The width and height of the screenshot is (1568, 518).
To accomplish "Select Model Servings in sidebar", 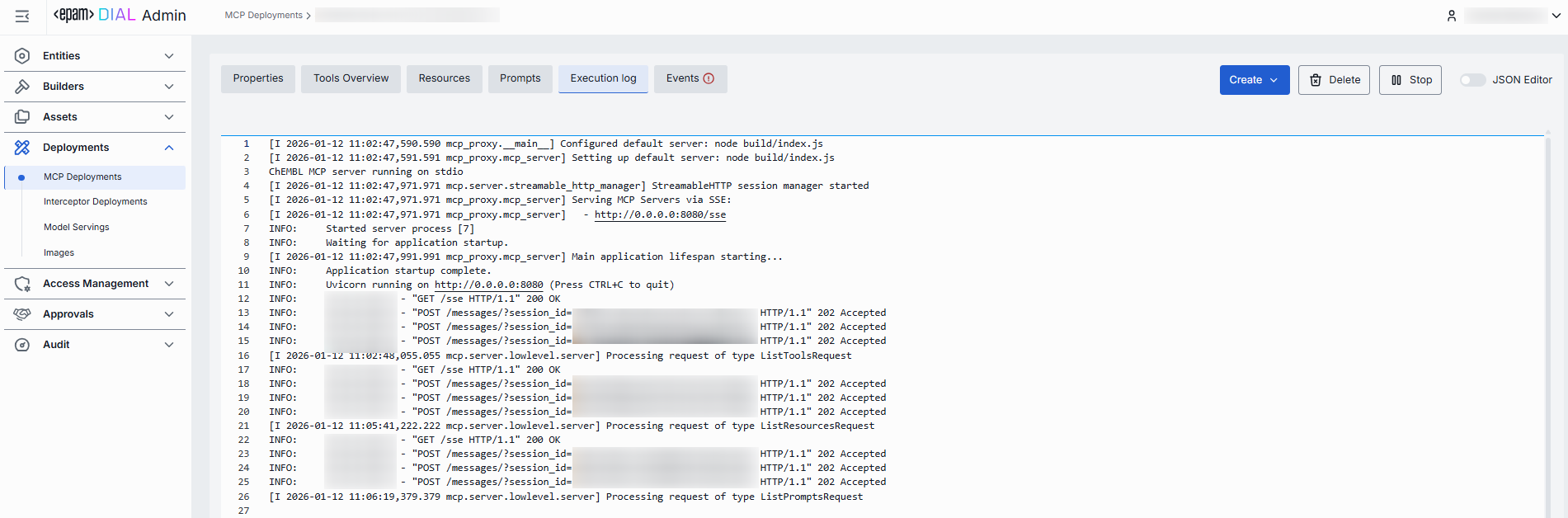I will point(76,227).
